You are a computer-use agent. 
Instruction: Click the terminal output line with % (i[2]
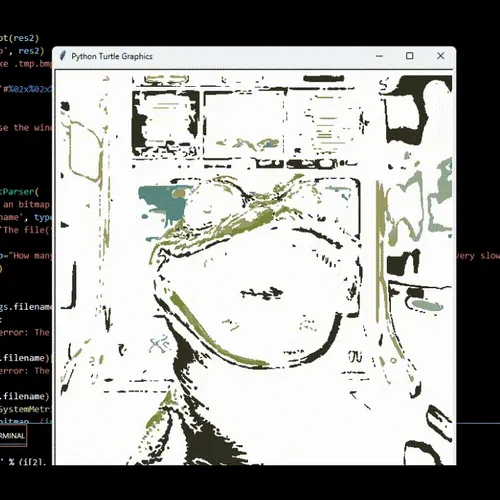tap(26, 462)
